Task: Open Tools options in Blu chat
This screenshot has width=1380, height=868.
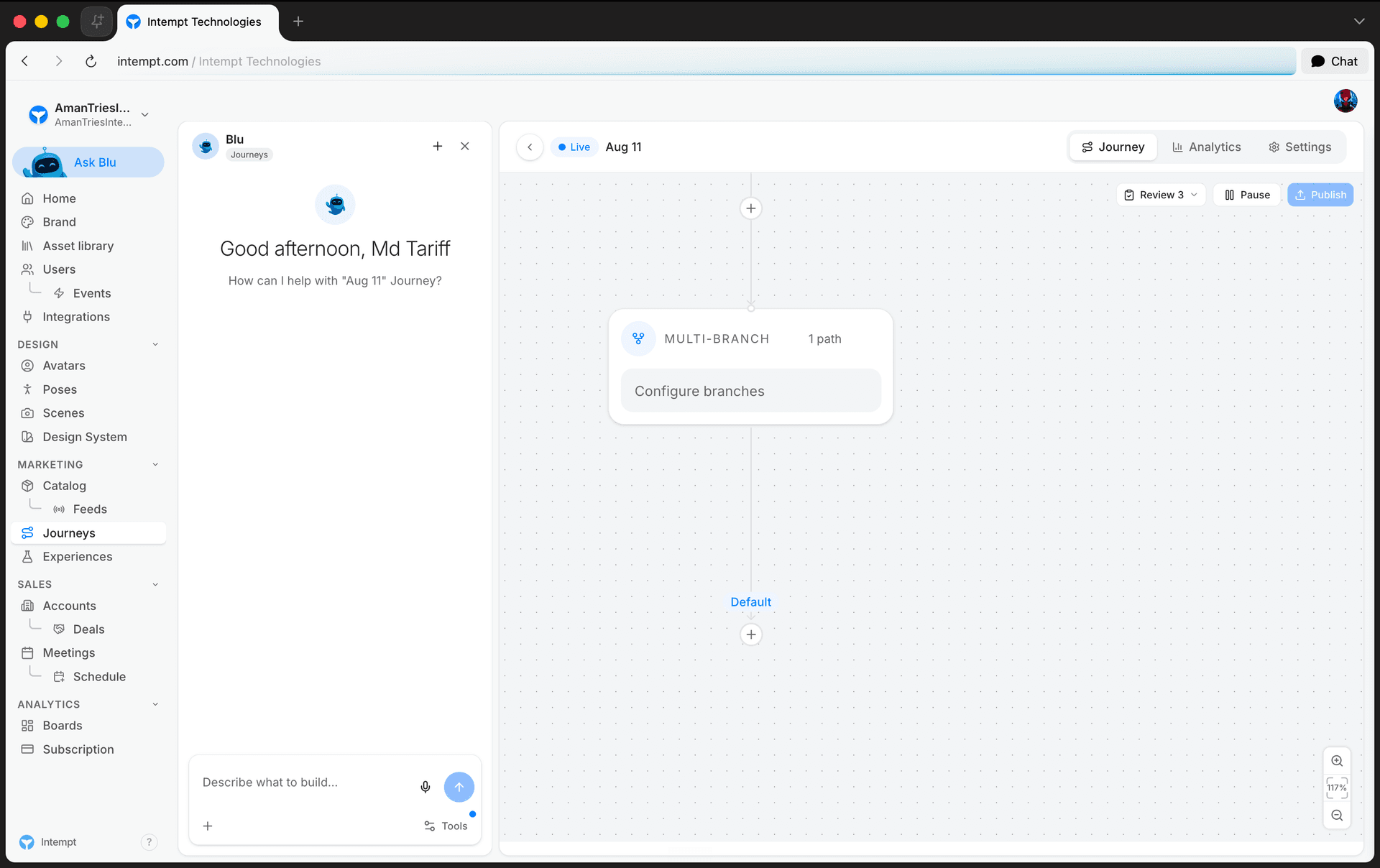Action: (446, 826)
